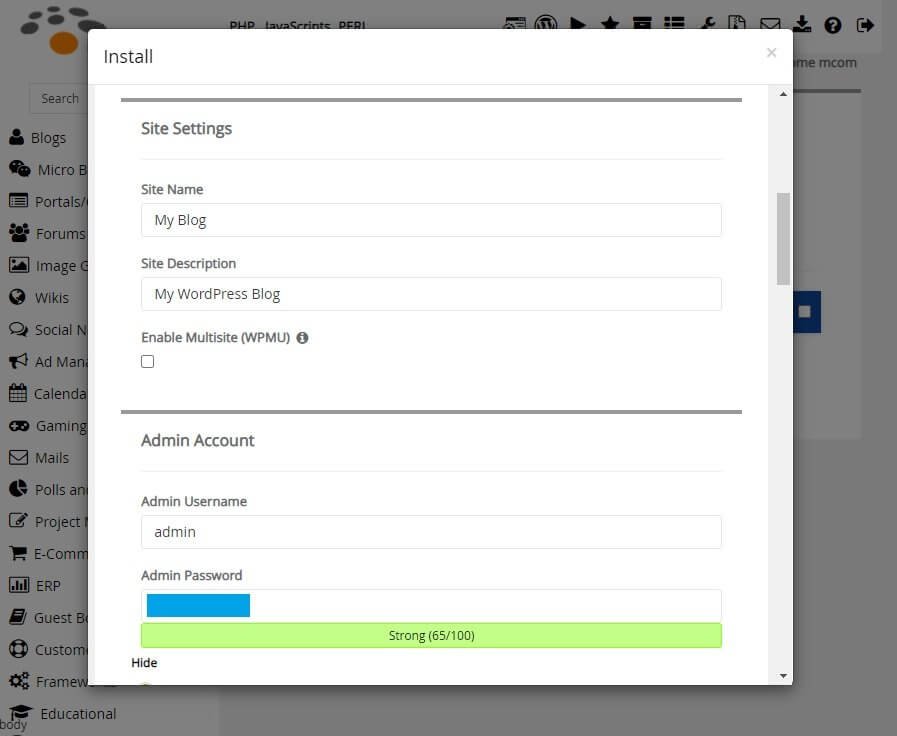Click the control panel icon left of WordPress icon

coord(514,25)
